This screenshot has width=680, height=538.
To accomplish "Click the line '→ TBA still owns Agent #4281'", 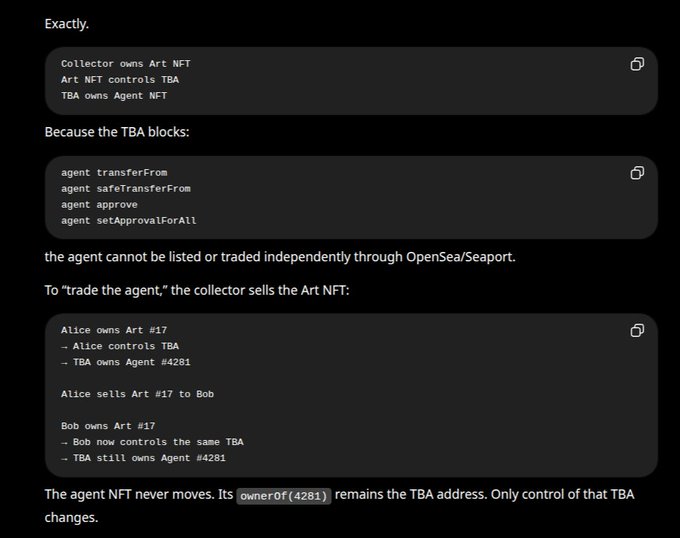I will (143, 458).
